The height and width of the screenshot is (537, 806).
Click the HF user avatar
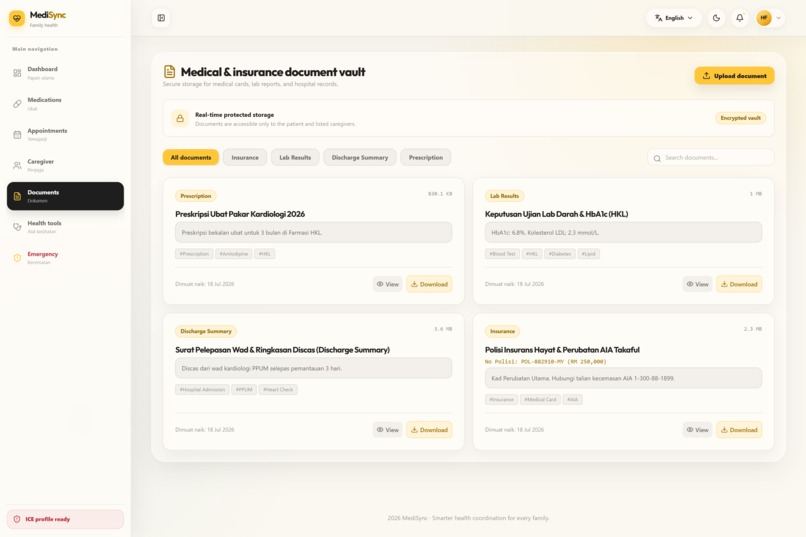pyautogui.click(x=764, y=18)
